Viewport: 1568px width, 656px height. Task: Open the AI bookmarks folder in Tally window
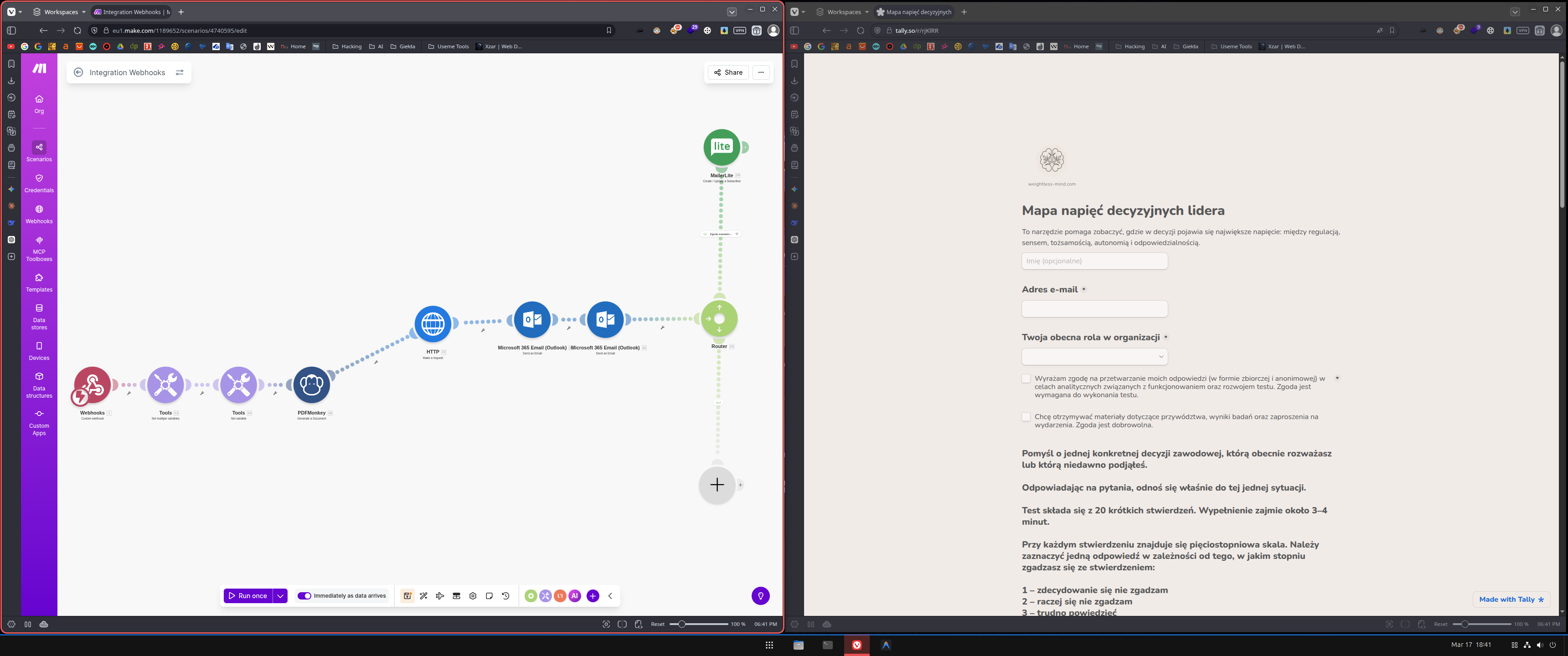[1159, 46]
